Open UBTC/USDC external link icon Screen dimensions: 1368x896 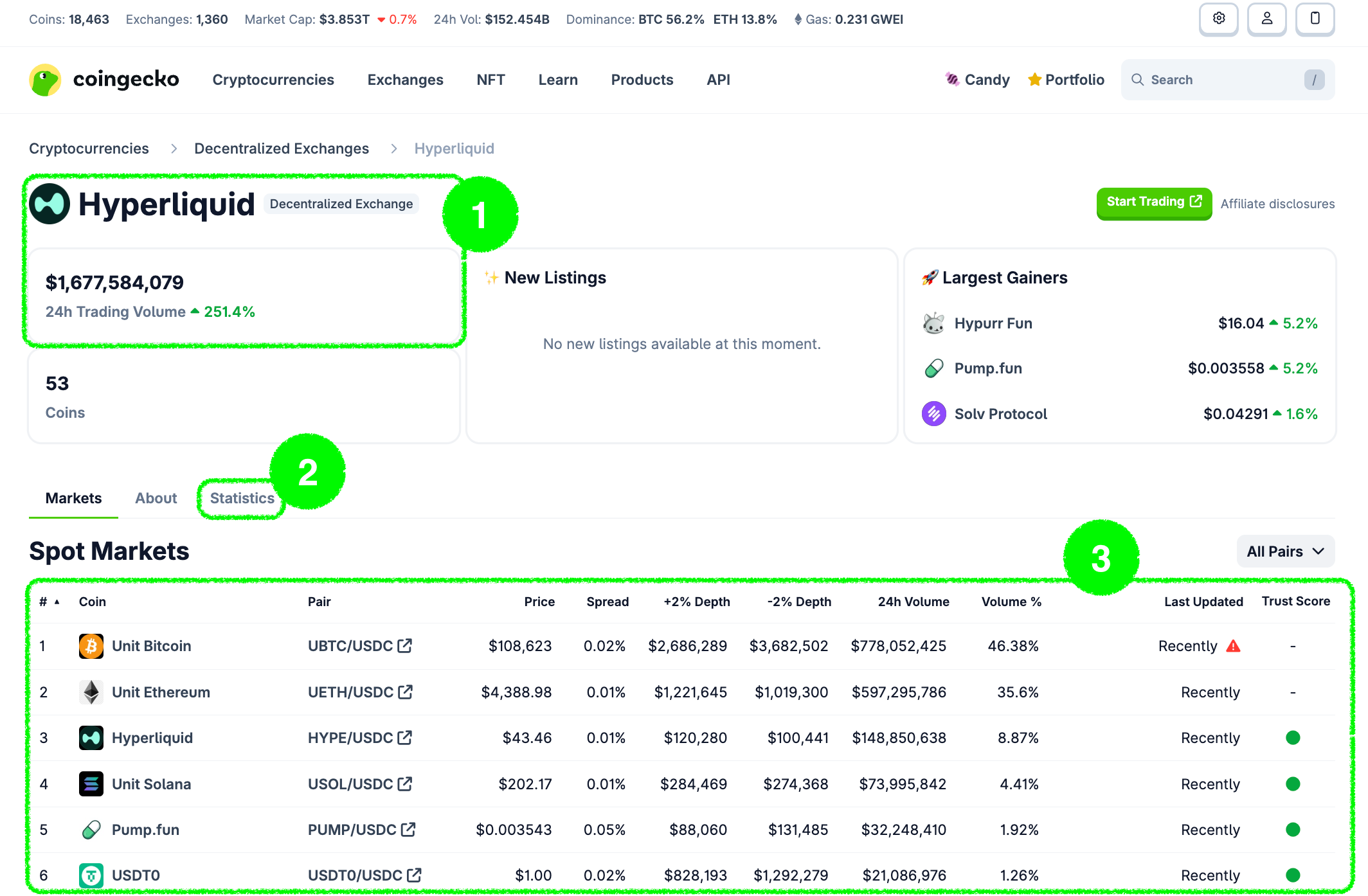(x=404, y=645)
